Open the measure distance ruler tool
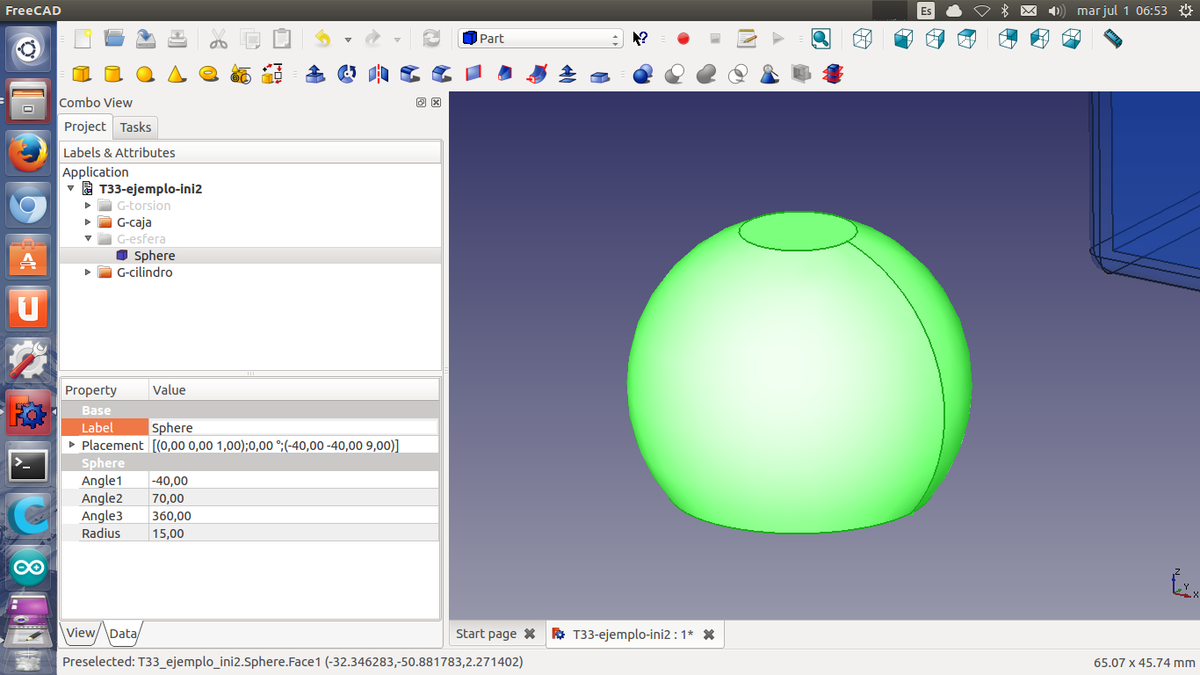Viewport: 1200px width, 675px height. [1113, 39]
